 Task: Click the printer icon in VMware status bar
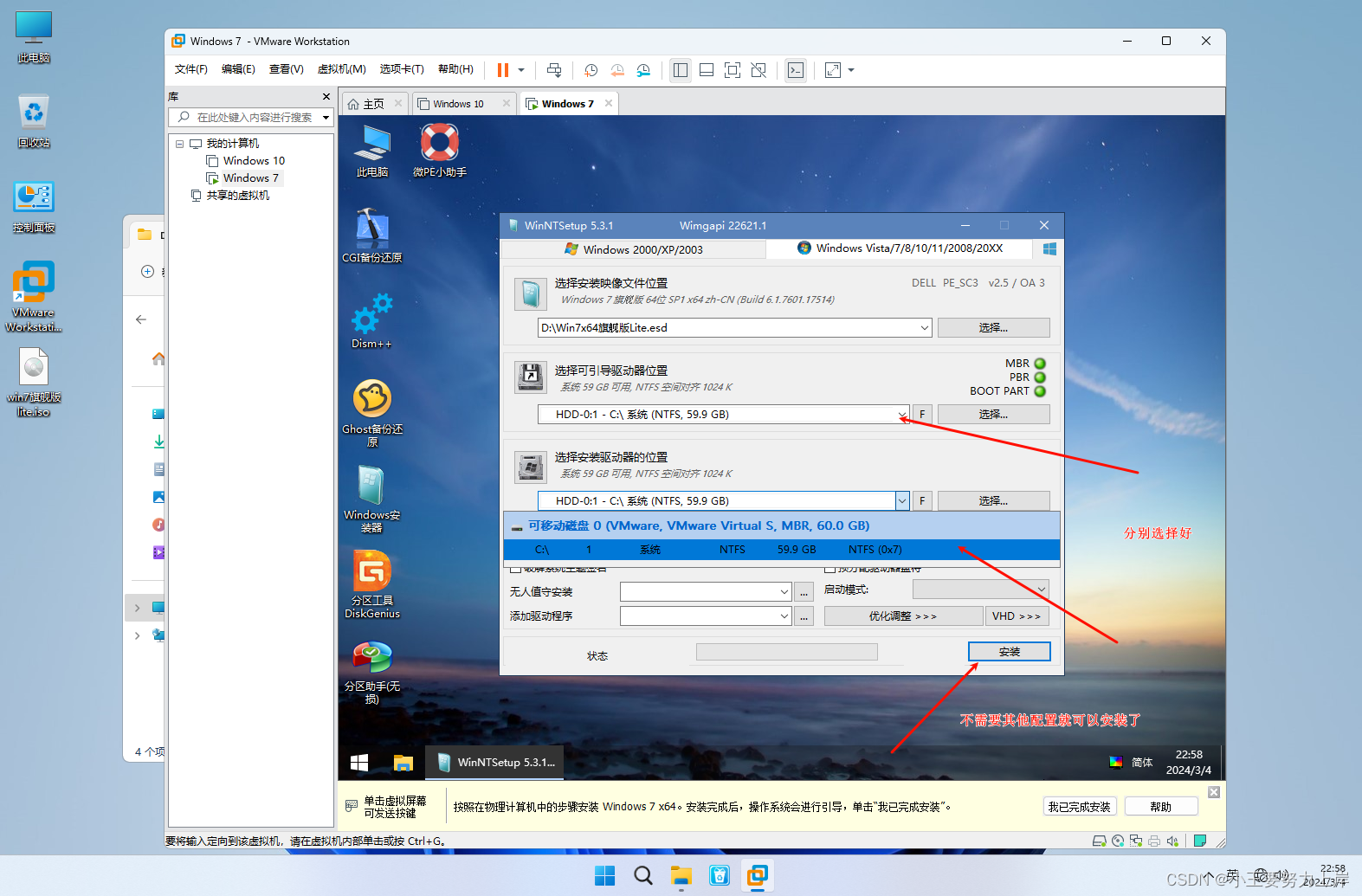click(1154, 841)
